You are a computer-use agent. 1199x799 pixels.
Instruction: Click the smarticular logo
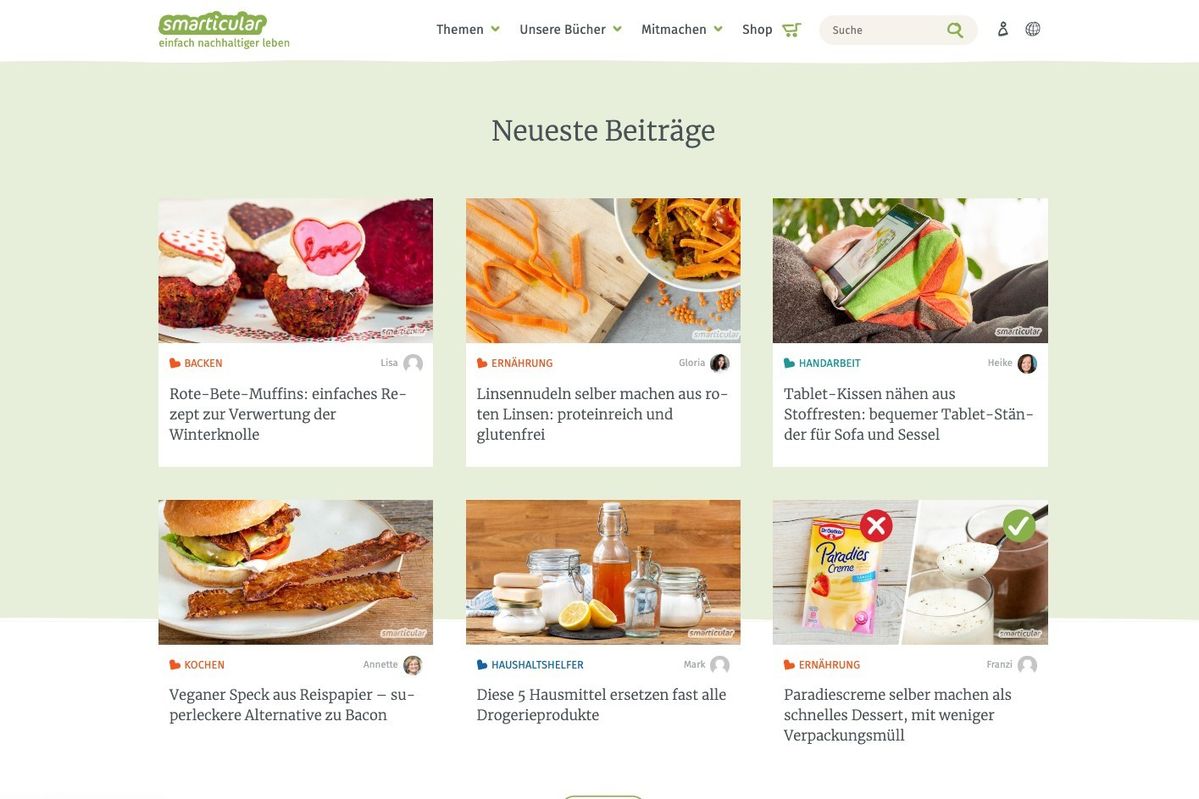pos(224,30)
